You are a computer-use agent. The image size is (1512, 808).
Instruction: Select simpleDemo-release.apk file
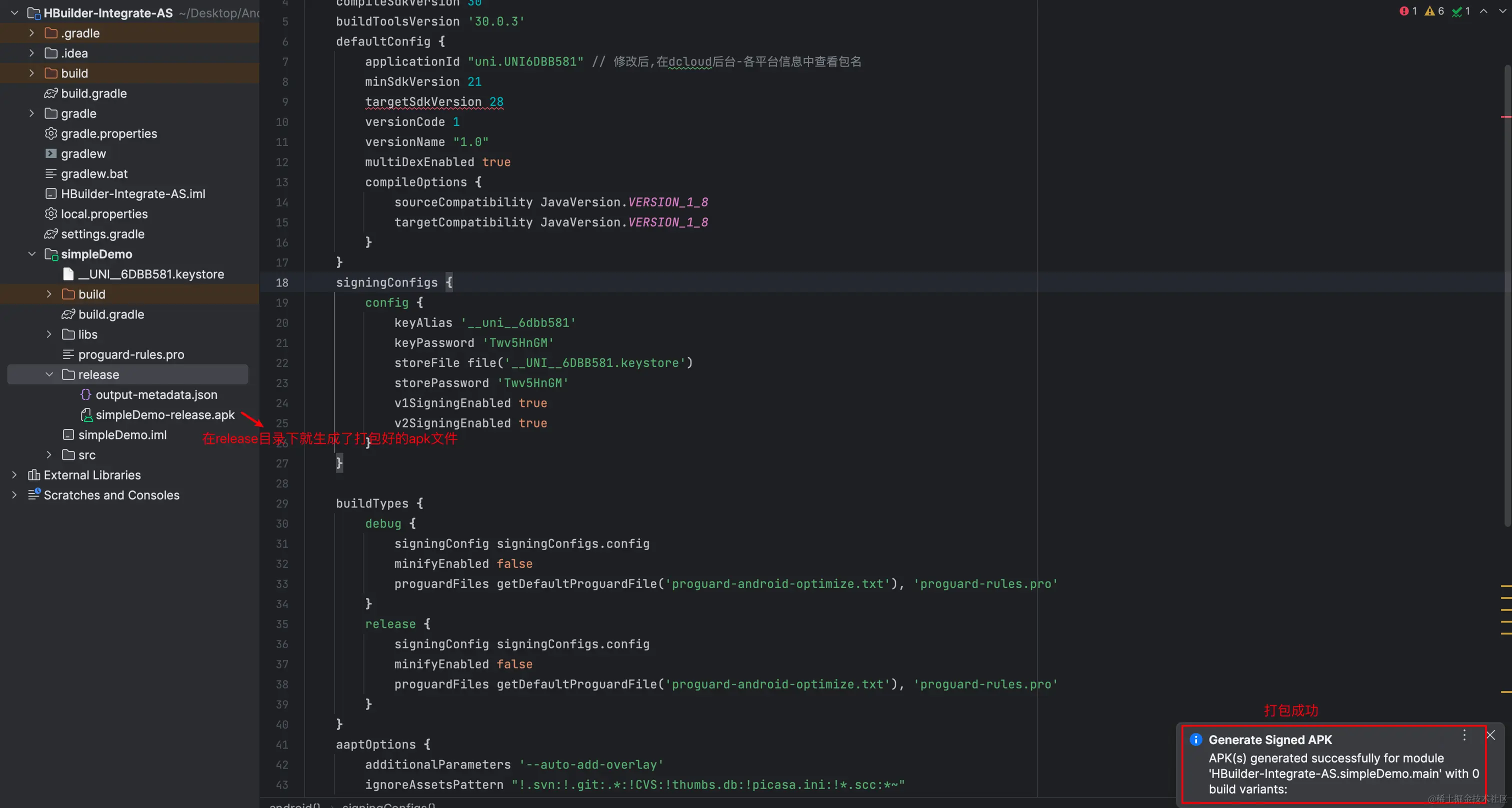164,415
